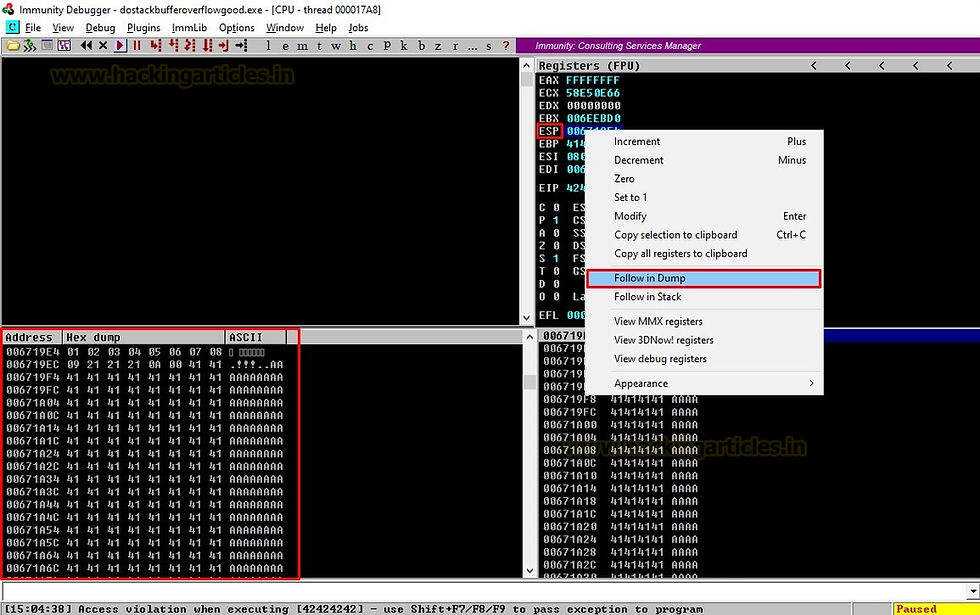Image resolution: width=980 pixels, height=615 pixels.
Task: Expand the Appearance submenu
Action: click(x=704, y=383)
